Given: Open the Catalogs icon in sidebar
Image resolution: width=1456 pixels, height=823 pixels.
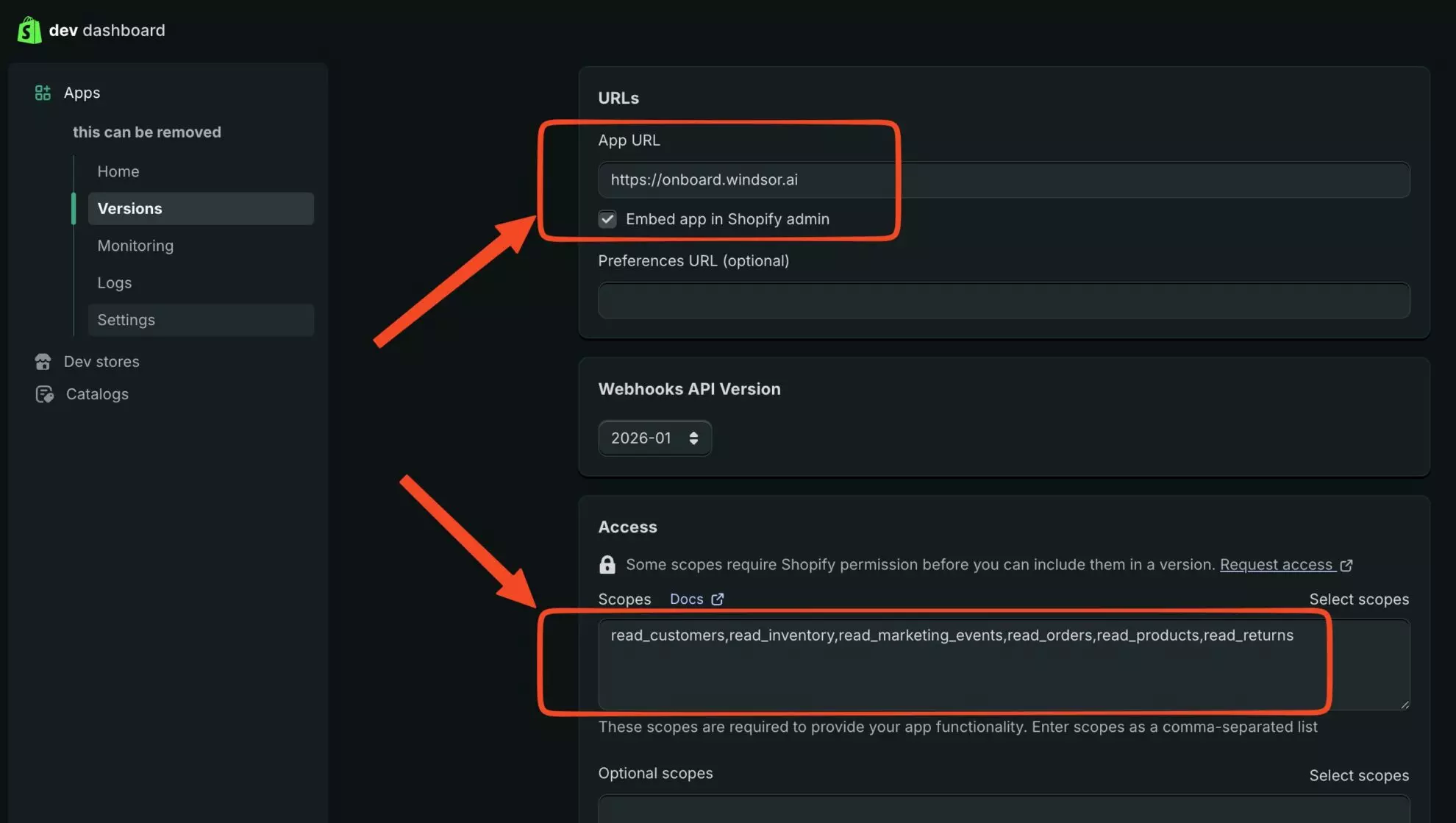Looking at the screenshot, I should (44, 394).
